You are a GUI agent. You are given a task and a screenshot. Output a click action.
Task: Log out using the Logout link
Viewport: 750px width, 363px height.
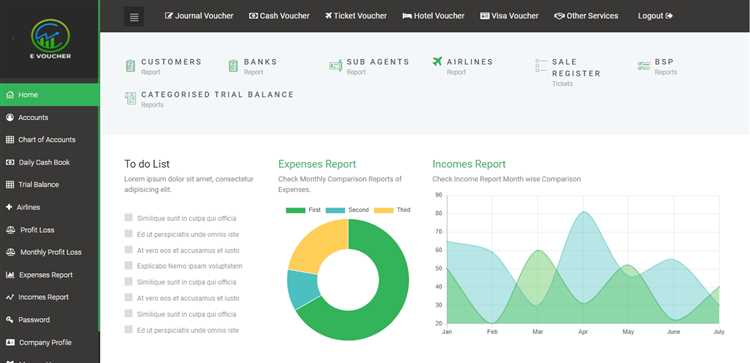tap(655, 16)
